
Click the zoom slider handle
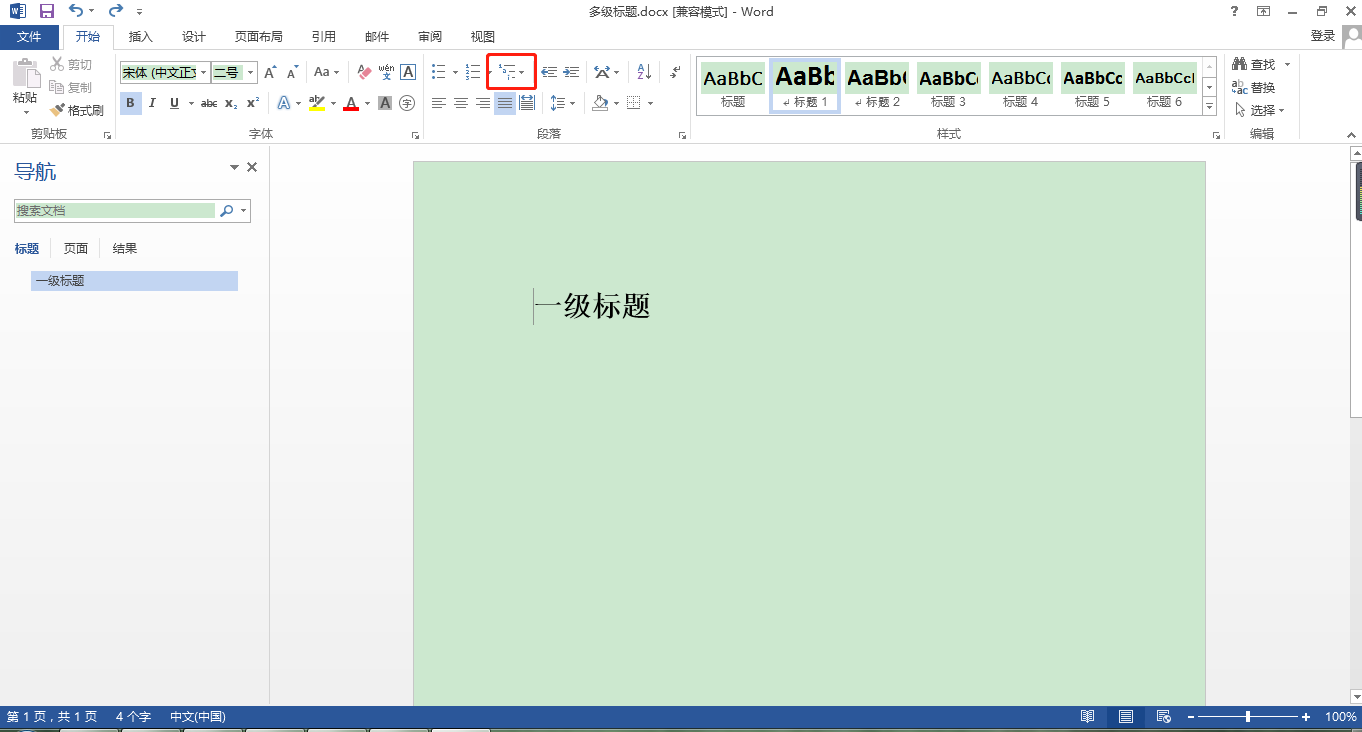(x=1247, y=717)
